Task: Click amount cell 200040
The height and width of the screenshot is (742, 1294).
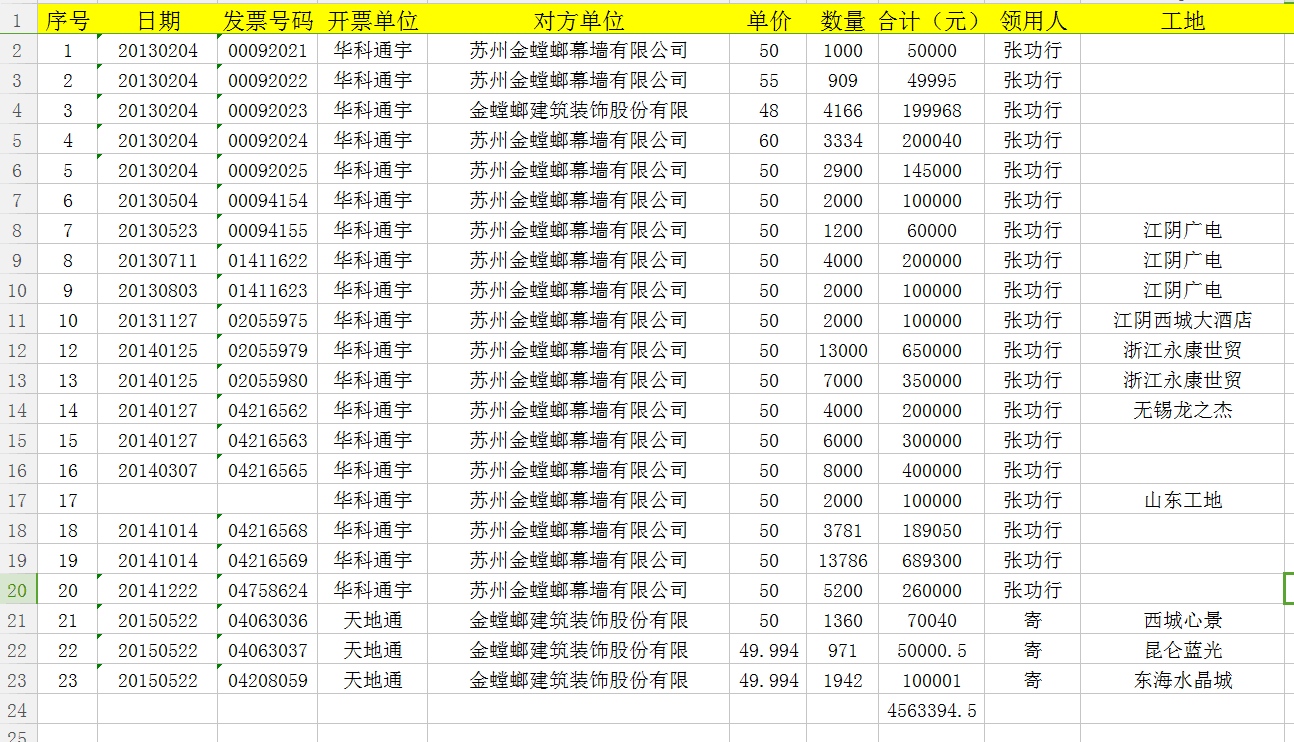Action: [932, 140]
